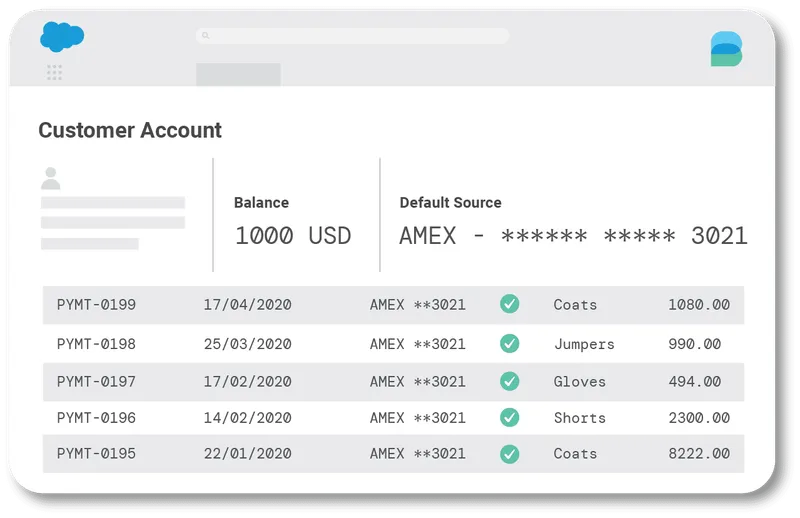This screenshot has height=518, width=800.
Task: Click the search magnifier icon
Action: point(205,35)
